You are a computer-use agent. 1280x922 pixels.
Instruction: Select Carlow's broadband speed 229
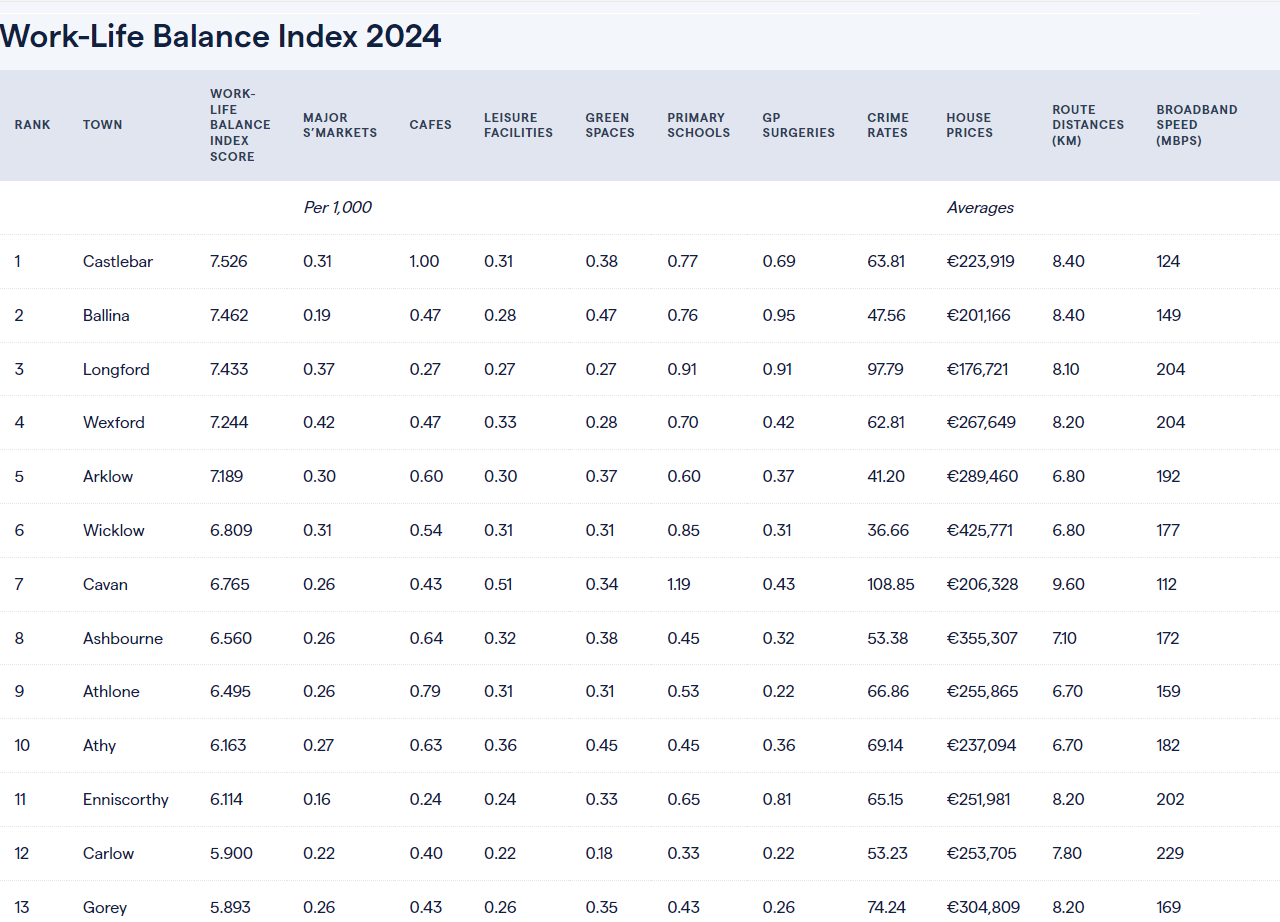(1170, 853)
